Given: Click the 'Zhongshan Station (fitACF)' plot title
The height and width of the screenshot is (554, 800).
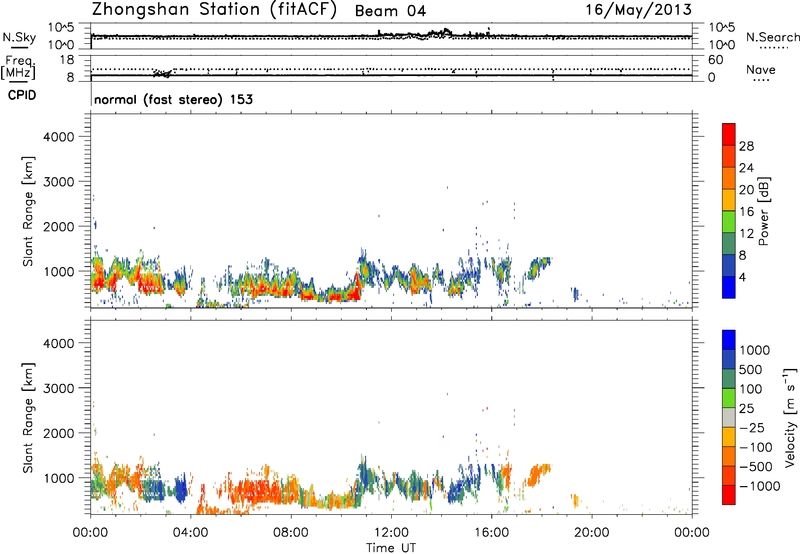Looking at the screenshot, I should click(214, 10).
